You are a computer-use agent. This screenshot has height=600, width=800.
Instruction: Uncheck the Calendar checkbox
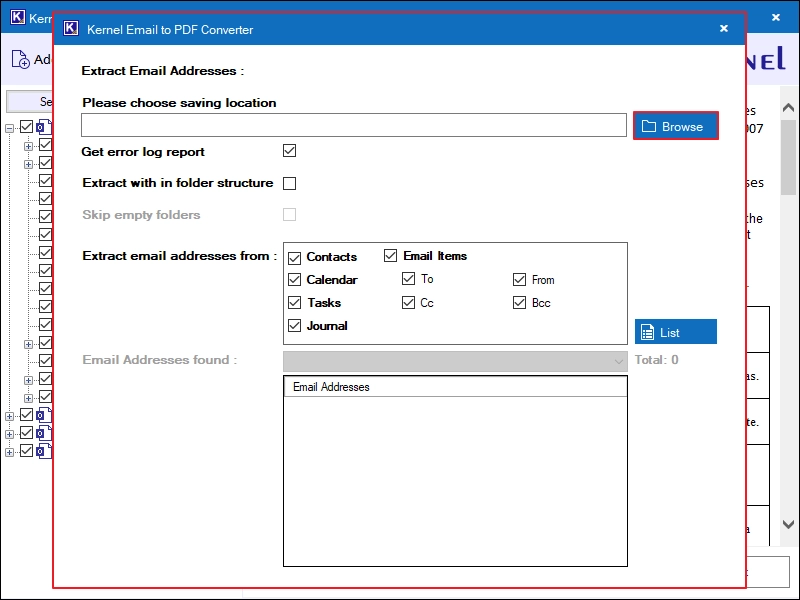pyautogui.click(x=294, y=280)
